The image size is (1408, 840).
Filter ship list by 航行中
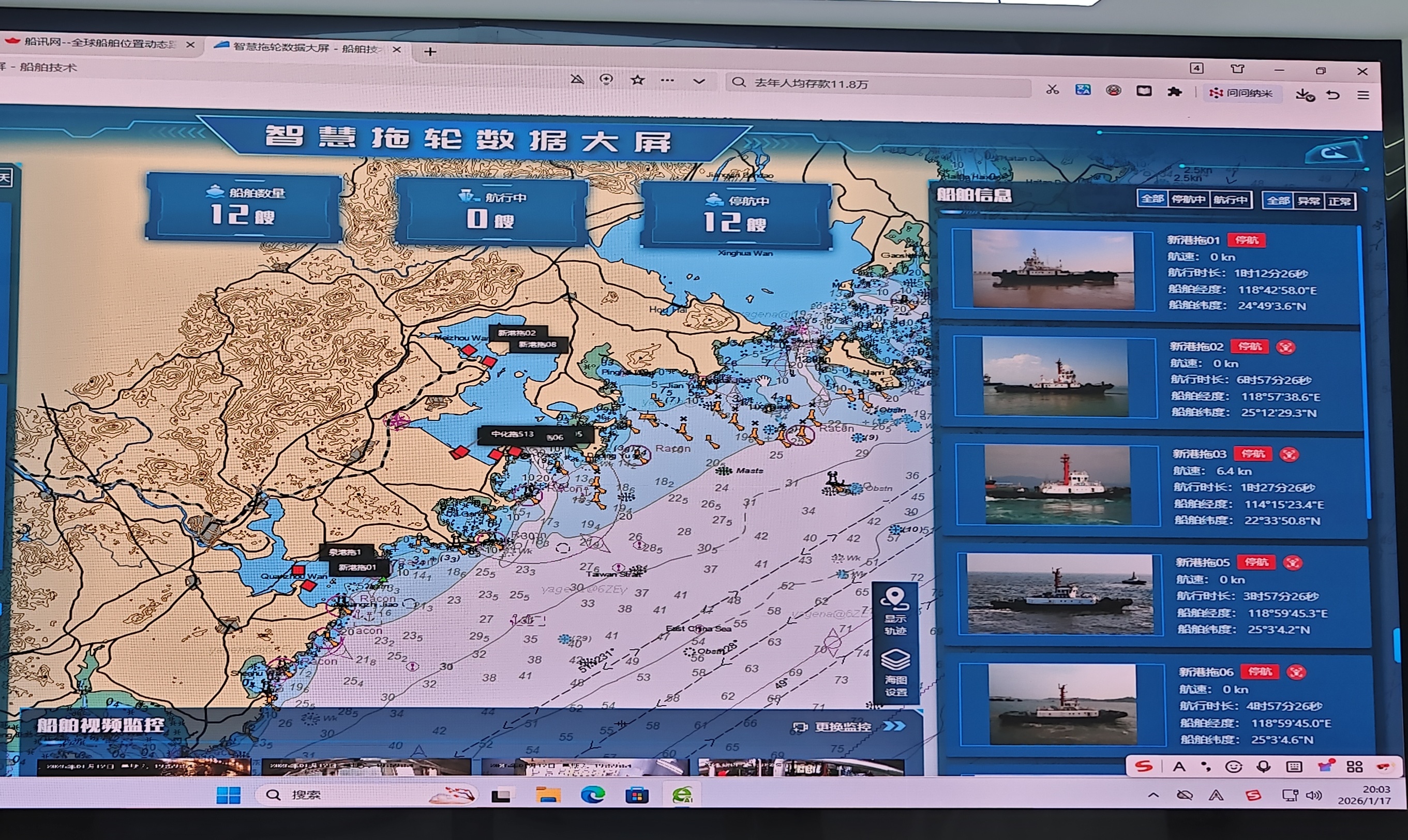point(1230,200)
